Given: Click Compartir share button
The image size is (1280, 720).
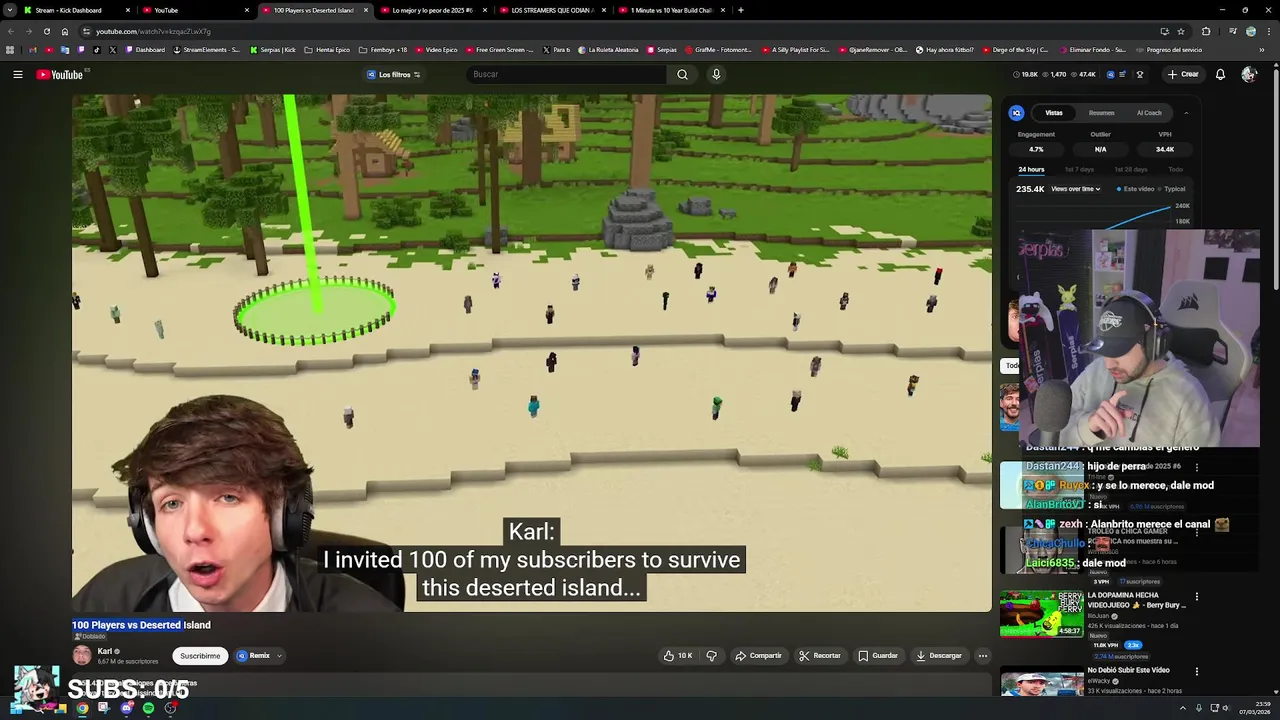Looking at the screenshot, I should point(758,656).
